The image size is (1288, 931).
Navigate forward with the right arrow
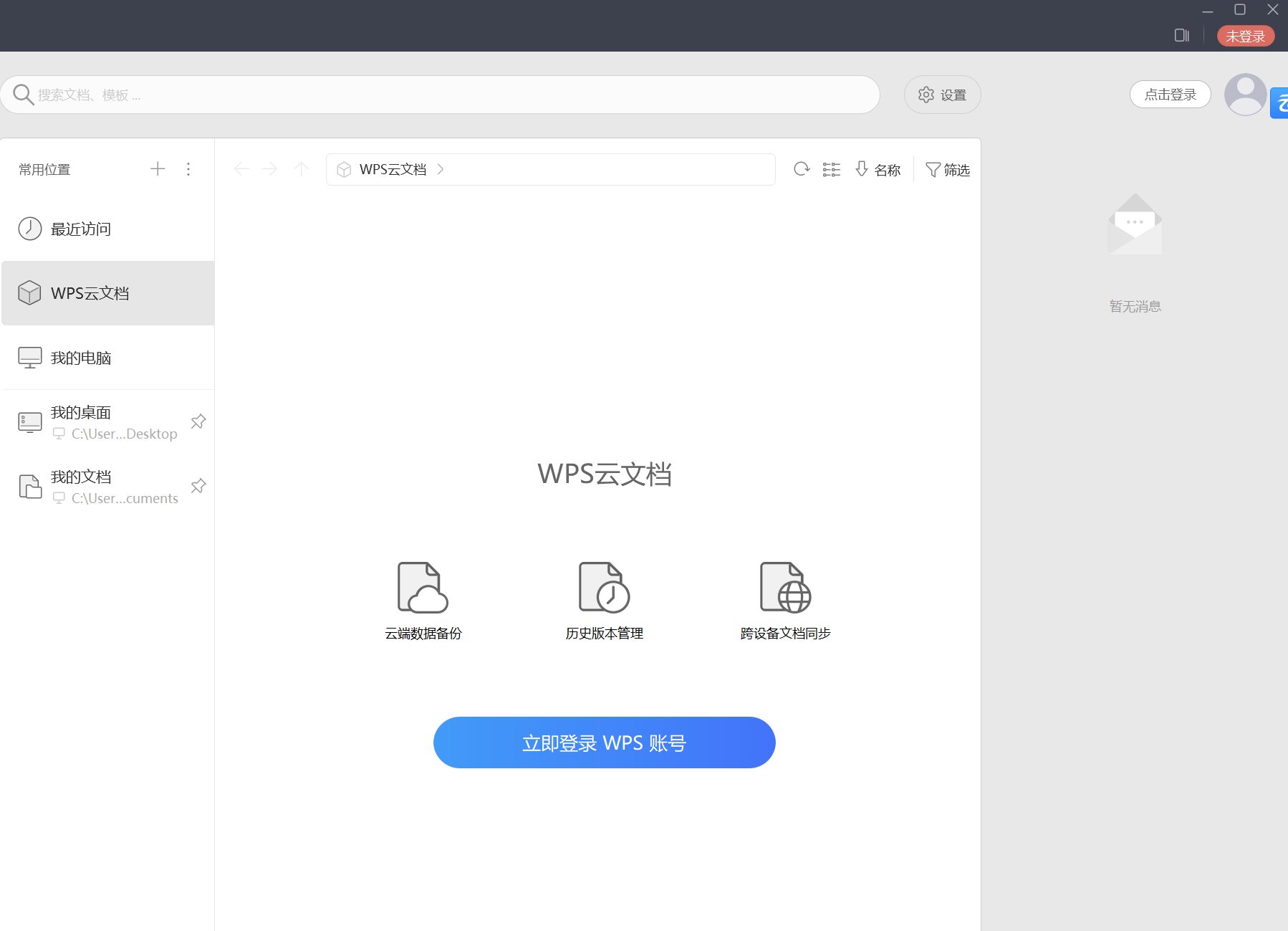270,169
